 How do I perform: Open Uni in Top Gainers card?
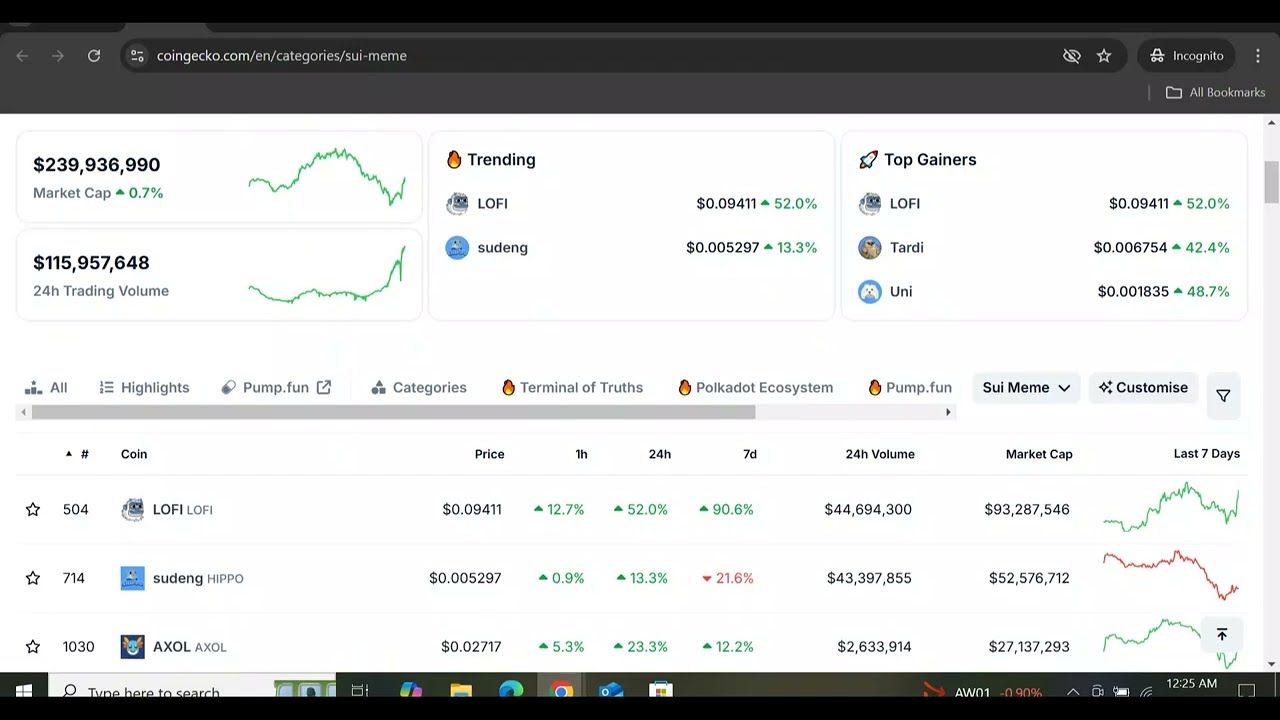pos(901,292)
